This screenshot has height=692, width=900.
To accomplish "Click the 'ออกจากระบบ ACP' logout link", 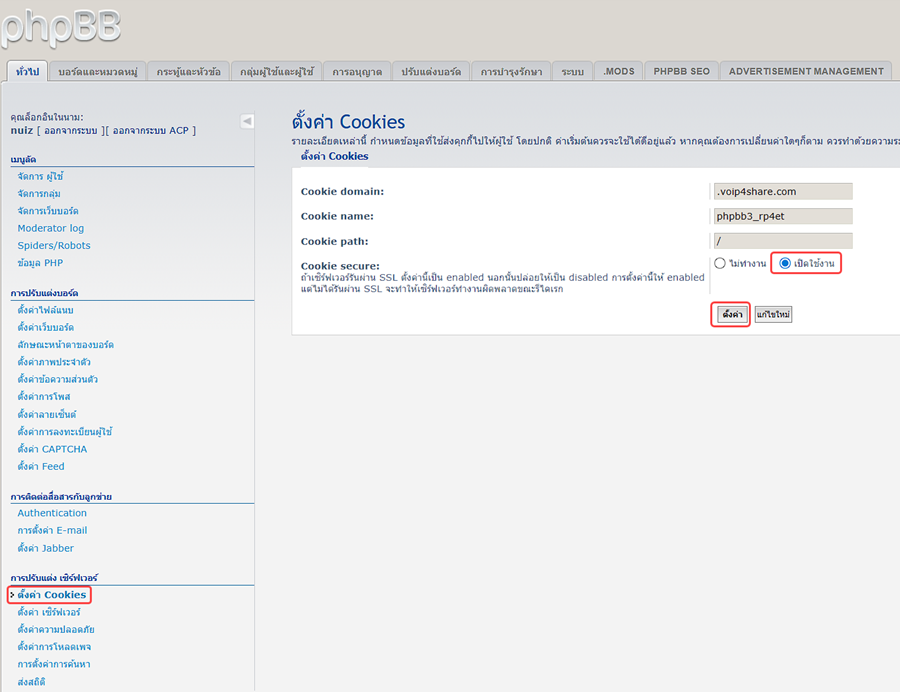I will point(153,130).
